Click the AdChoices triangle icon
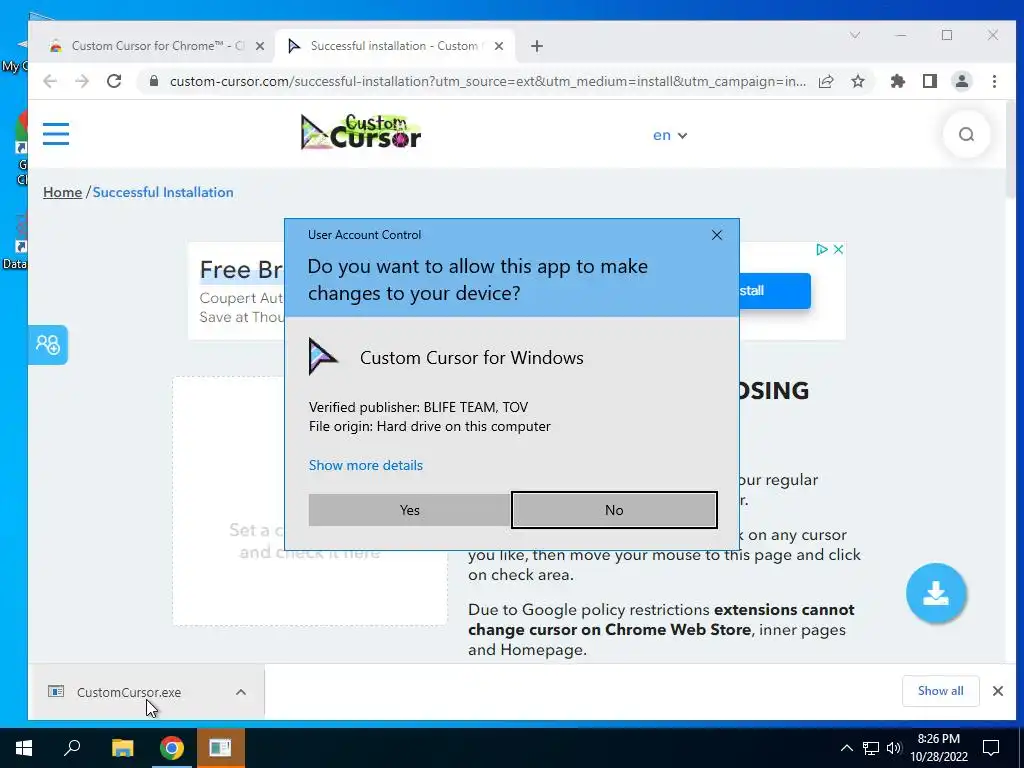 822,249
